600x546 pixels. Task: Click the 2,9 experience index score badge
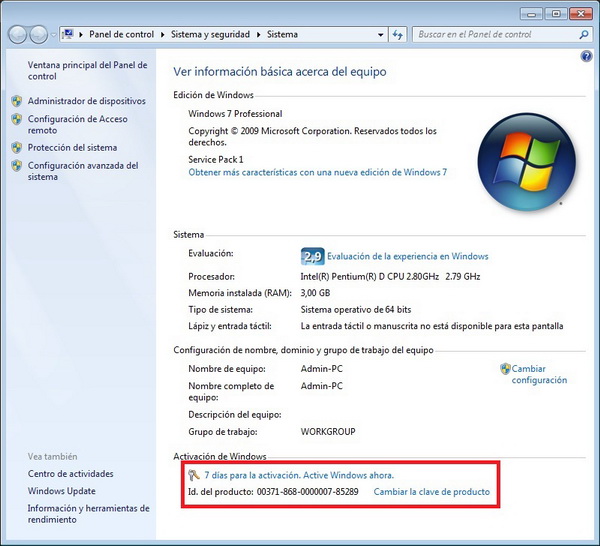click(312, 256)
